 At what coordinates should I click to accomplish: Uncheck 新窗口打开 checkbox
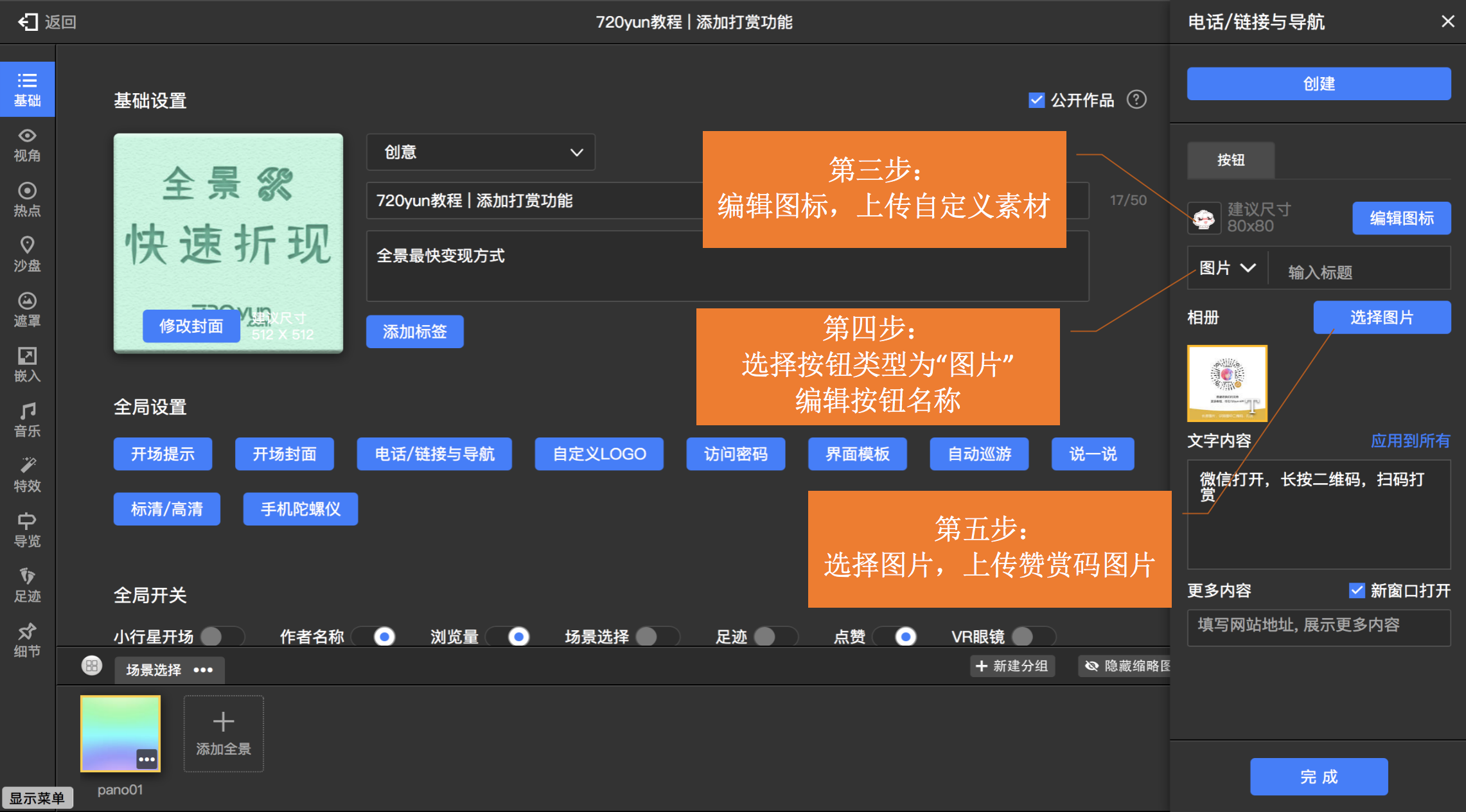(x=1356, y=590)
